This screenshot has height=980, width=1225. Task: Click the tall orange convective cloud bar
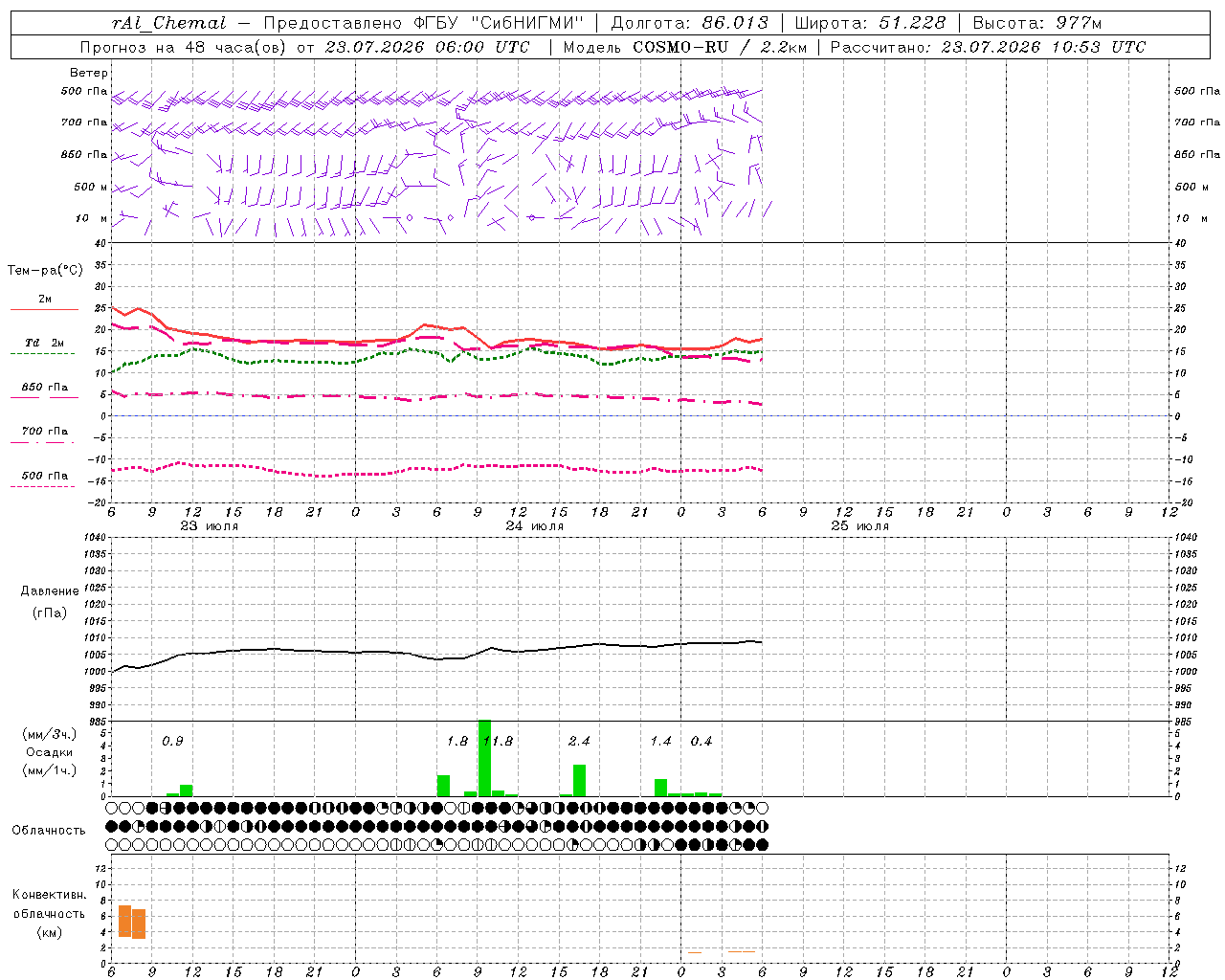coord(124,921)
